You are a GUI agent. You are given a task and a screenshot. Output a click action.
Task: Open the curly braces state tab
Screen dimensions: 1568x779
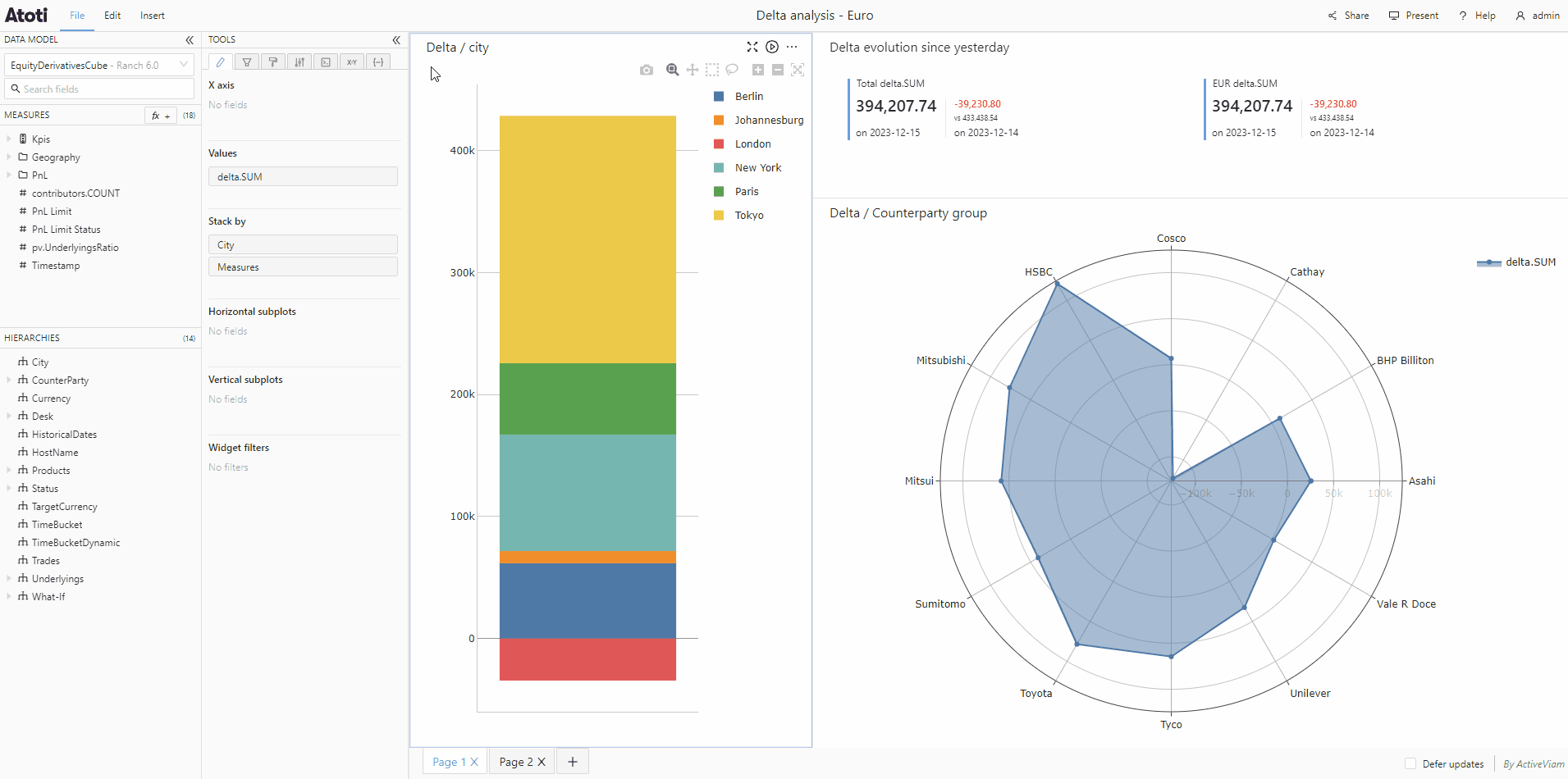coord(378,62)
